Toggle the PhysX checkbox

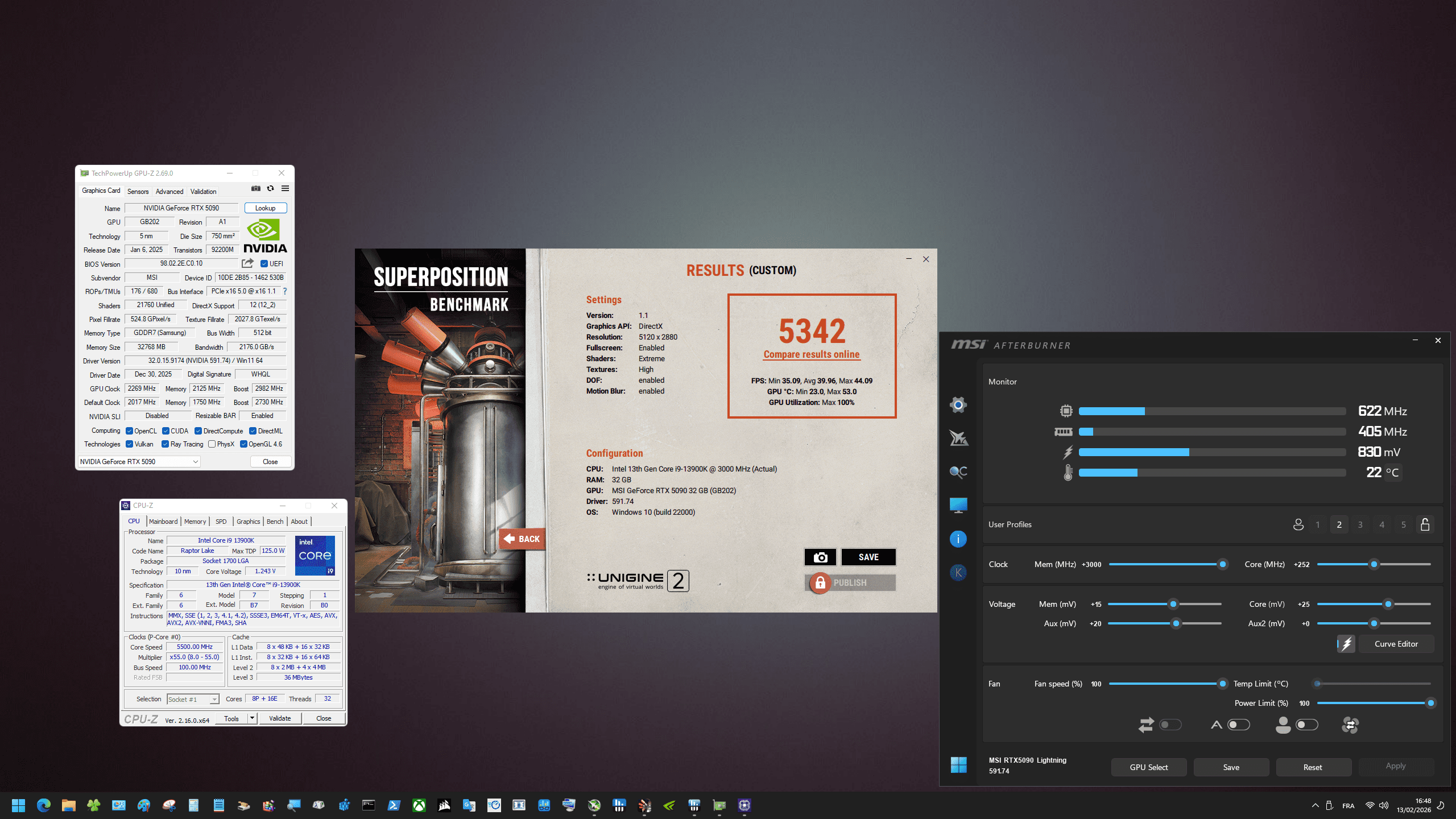pos(212,444)
